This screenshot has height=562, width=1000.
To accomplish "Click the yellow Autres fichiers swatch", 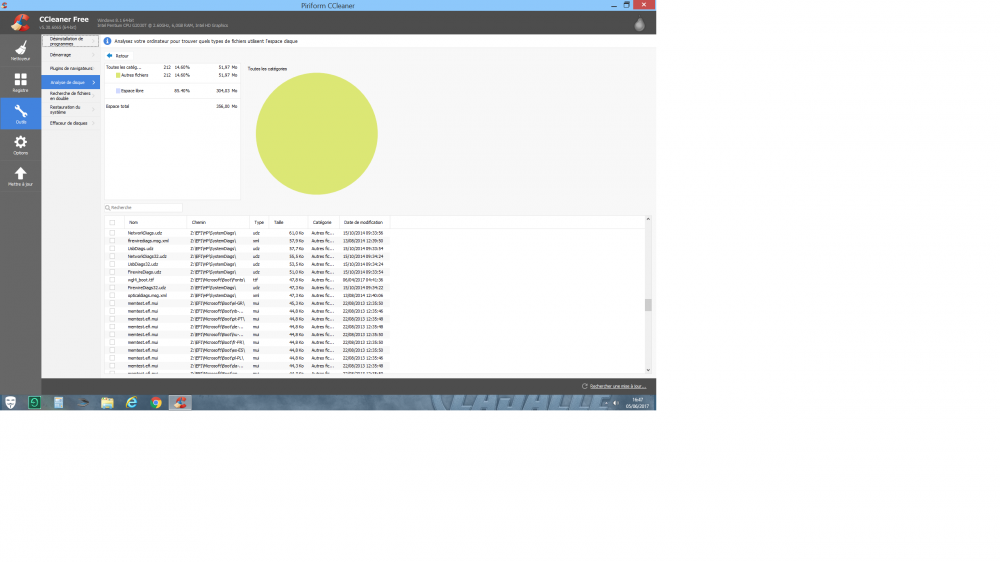I will [x=118, y=75].
